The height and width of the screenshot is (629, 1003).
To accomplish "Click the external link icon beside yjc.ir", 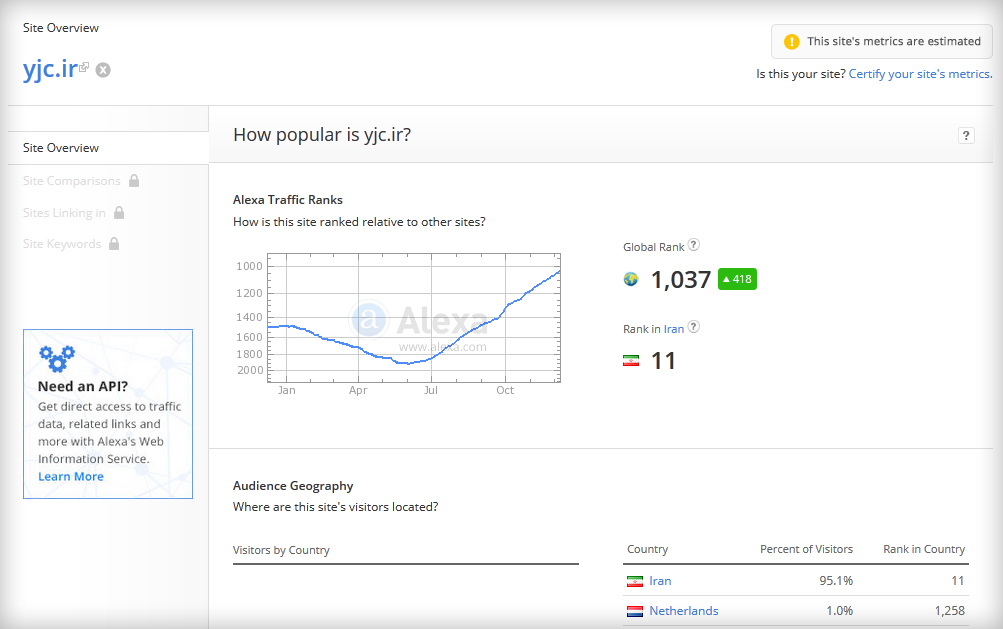I will [84, 67].
